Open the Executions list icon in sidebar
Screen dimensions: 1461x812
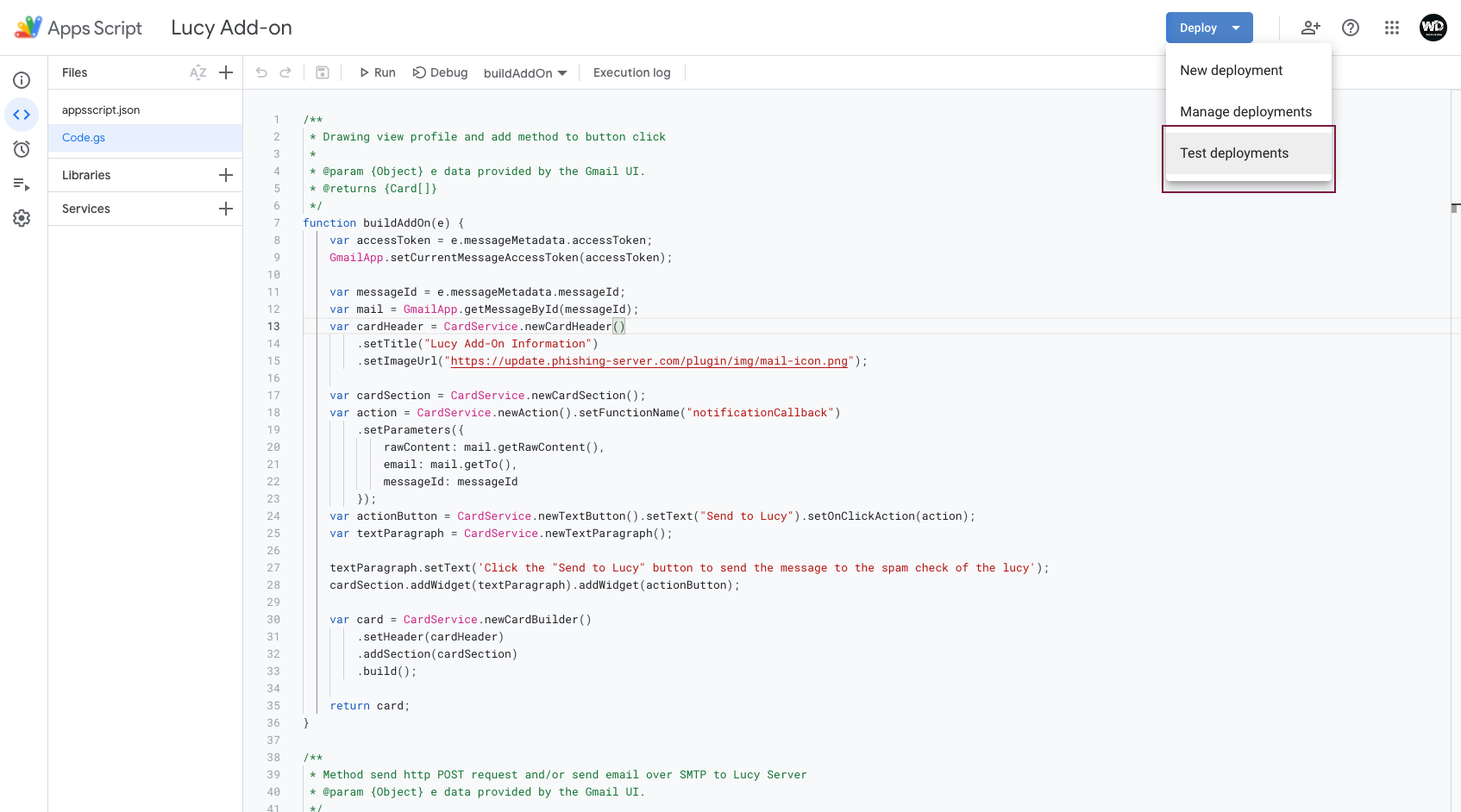point(22,184)
